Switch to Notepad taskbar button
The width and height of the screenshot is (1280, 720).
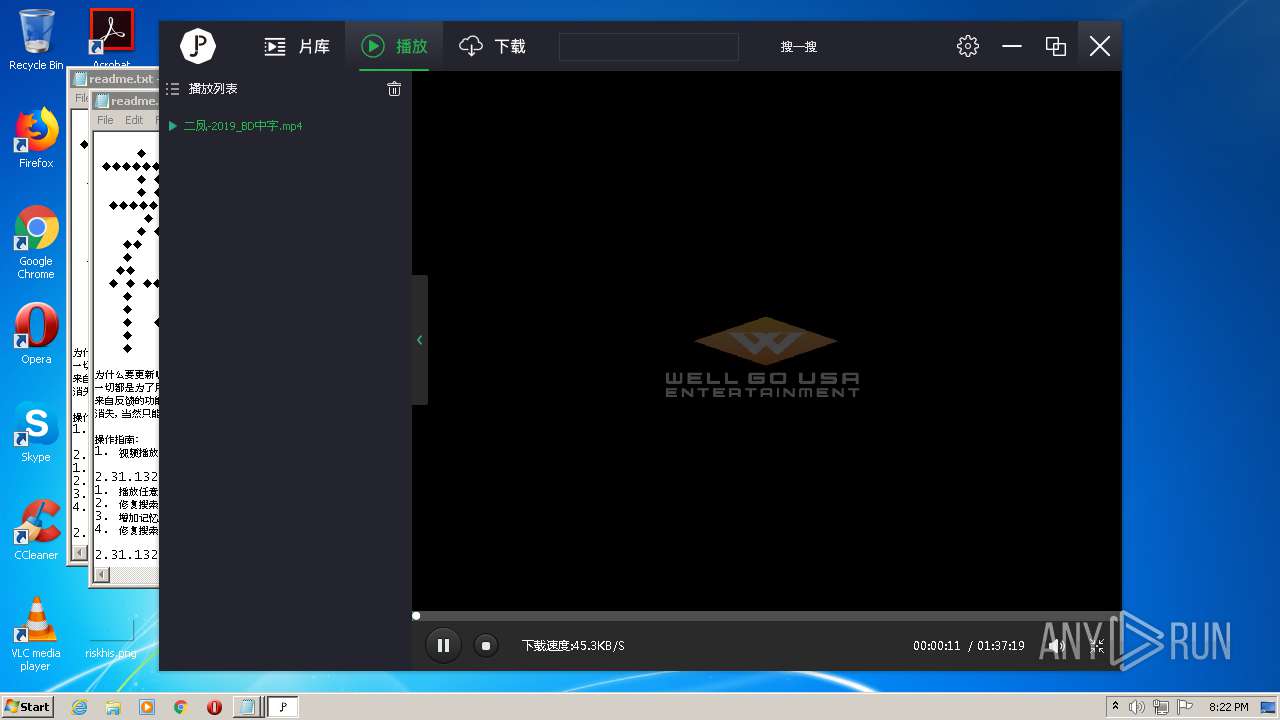pos(247,707)
